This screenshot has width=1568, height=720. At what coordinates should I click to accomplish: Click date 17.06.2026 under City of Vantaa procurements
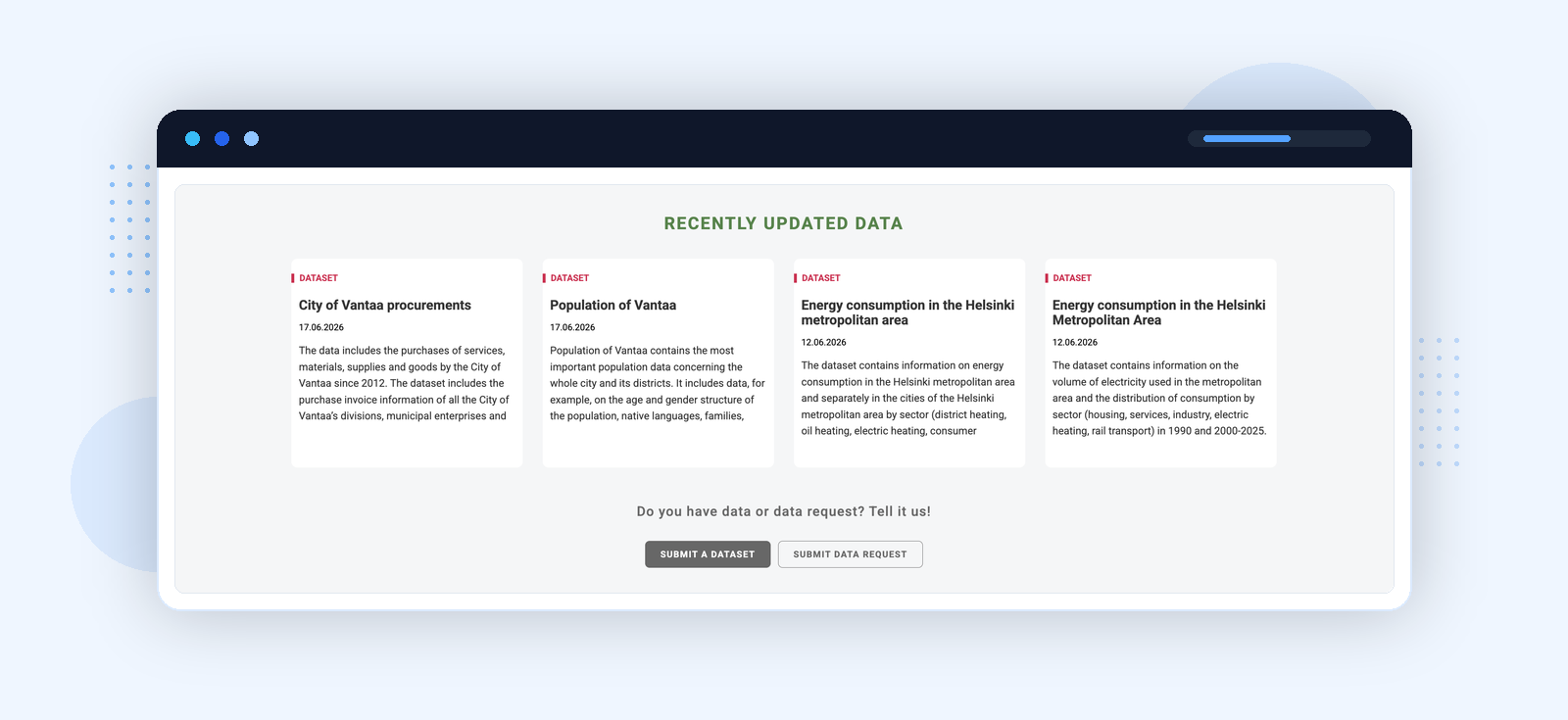coord(321,327)
